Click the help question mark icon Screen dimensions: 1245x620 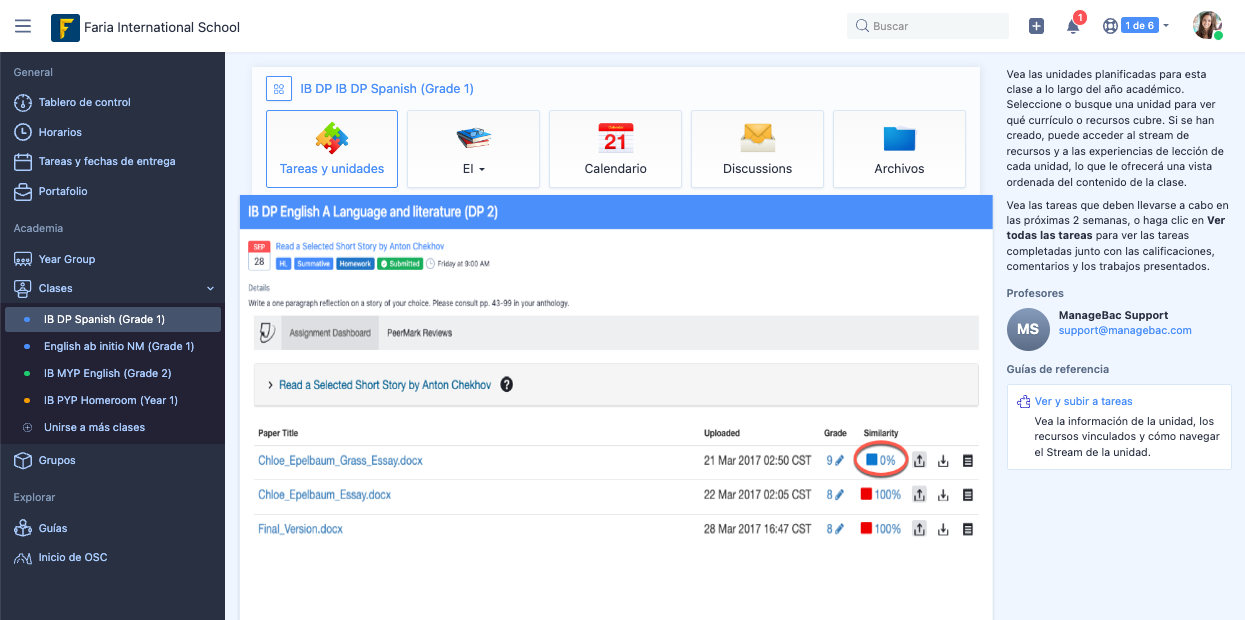(506, 385)
